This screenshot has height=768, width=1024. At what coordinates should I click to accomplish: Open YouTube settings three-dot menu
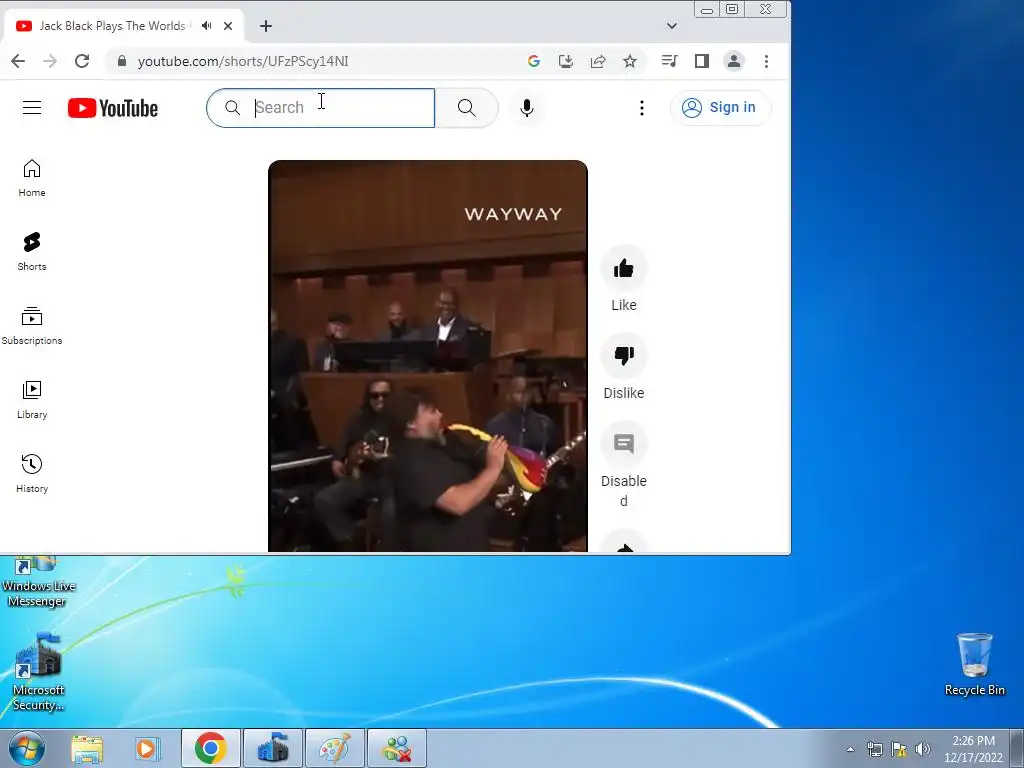[642, 108]
